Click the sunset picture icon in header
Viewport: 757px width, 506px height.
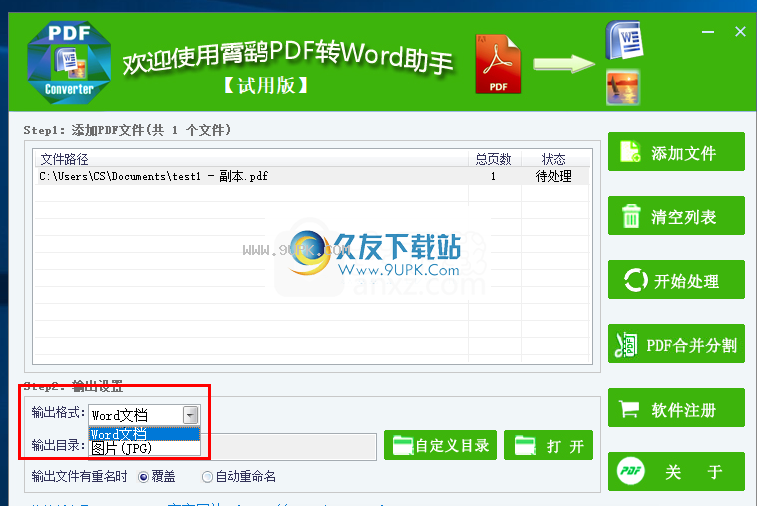tap(623, 87)
